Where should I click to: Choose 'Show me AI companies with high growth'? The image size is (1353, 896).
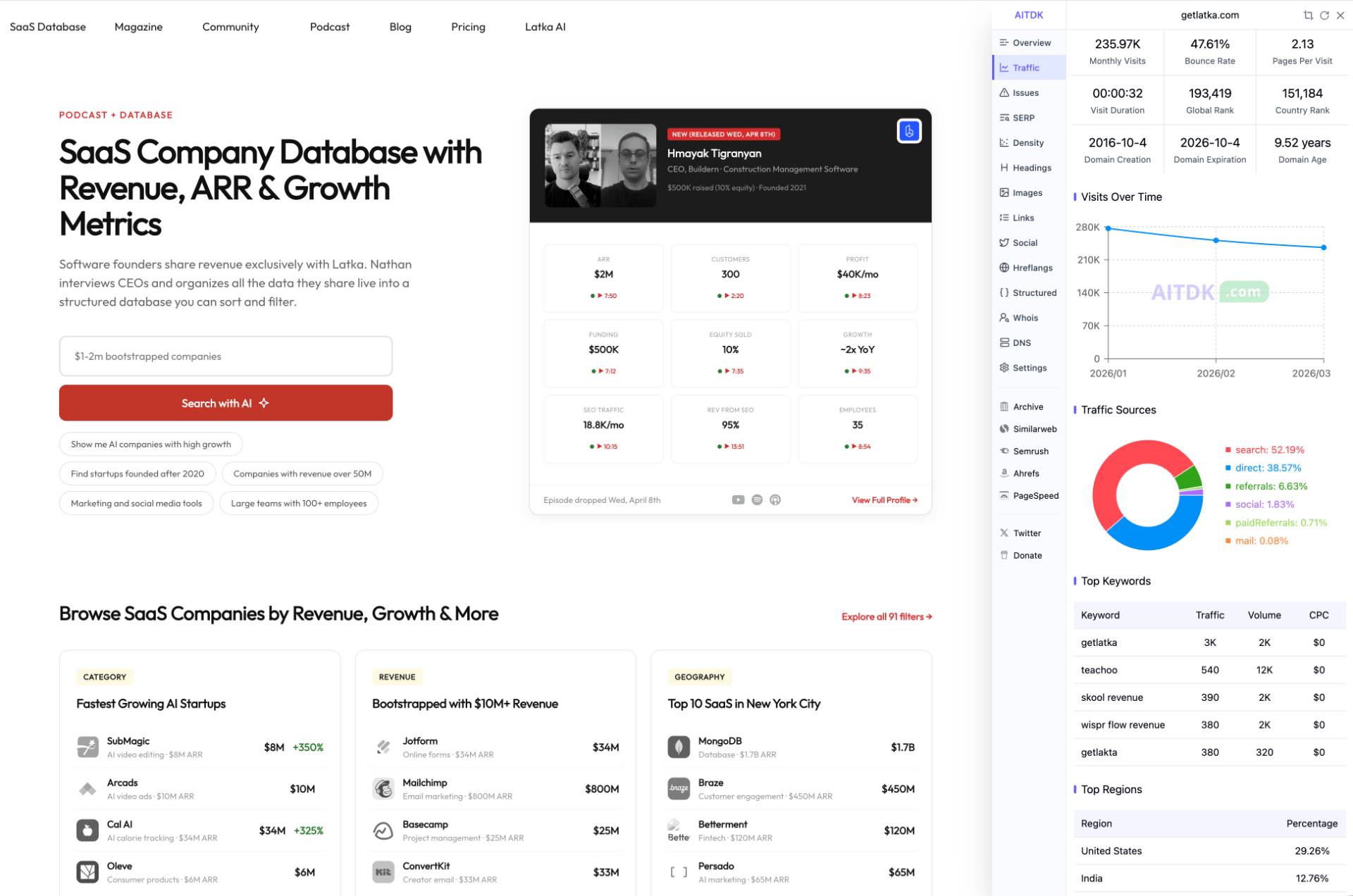point(151,444)
